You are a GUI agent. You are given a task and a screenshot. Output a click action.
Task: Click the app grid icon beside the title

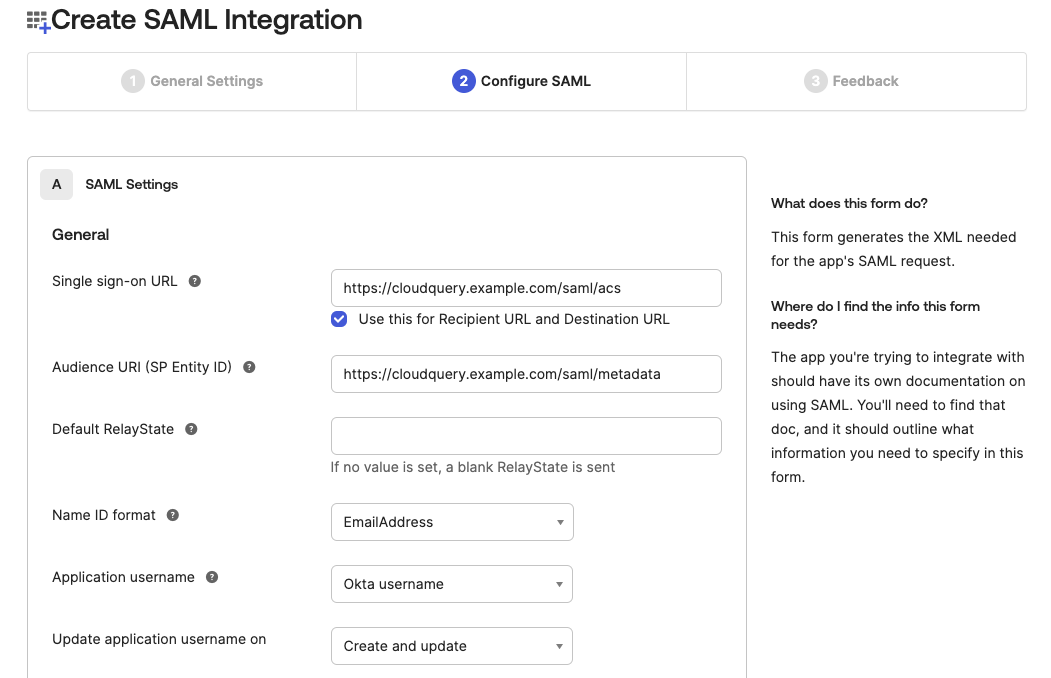pos(38,21)
